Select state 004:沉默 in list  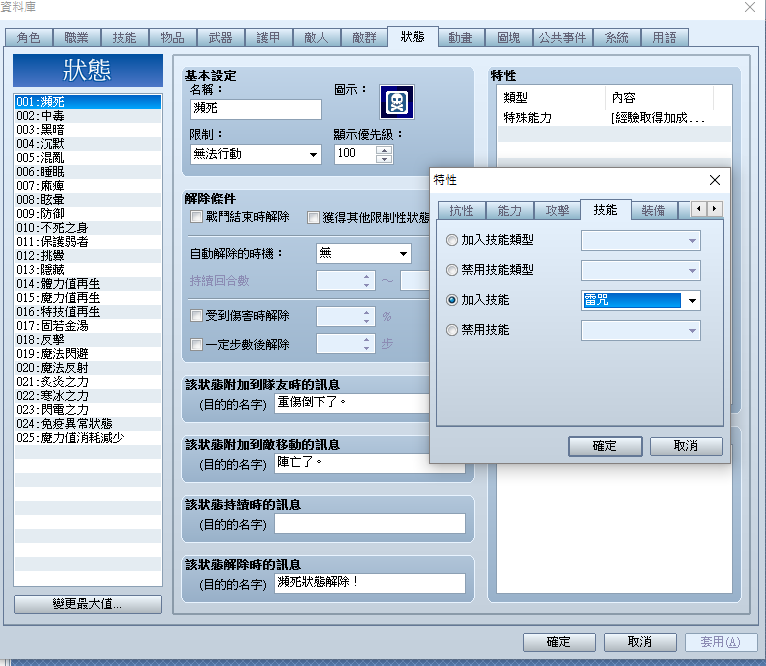[88, 144]
